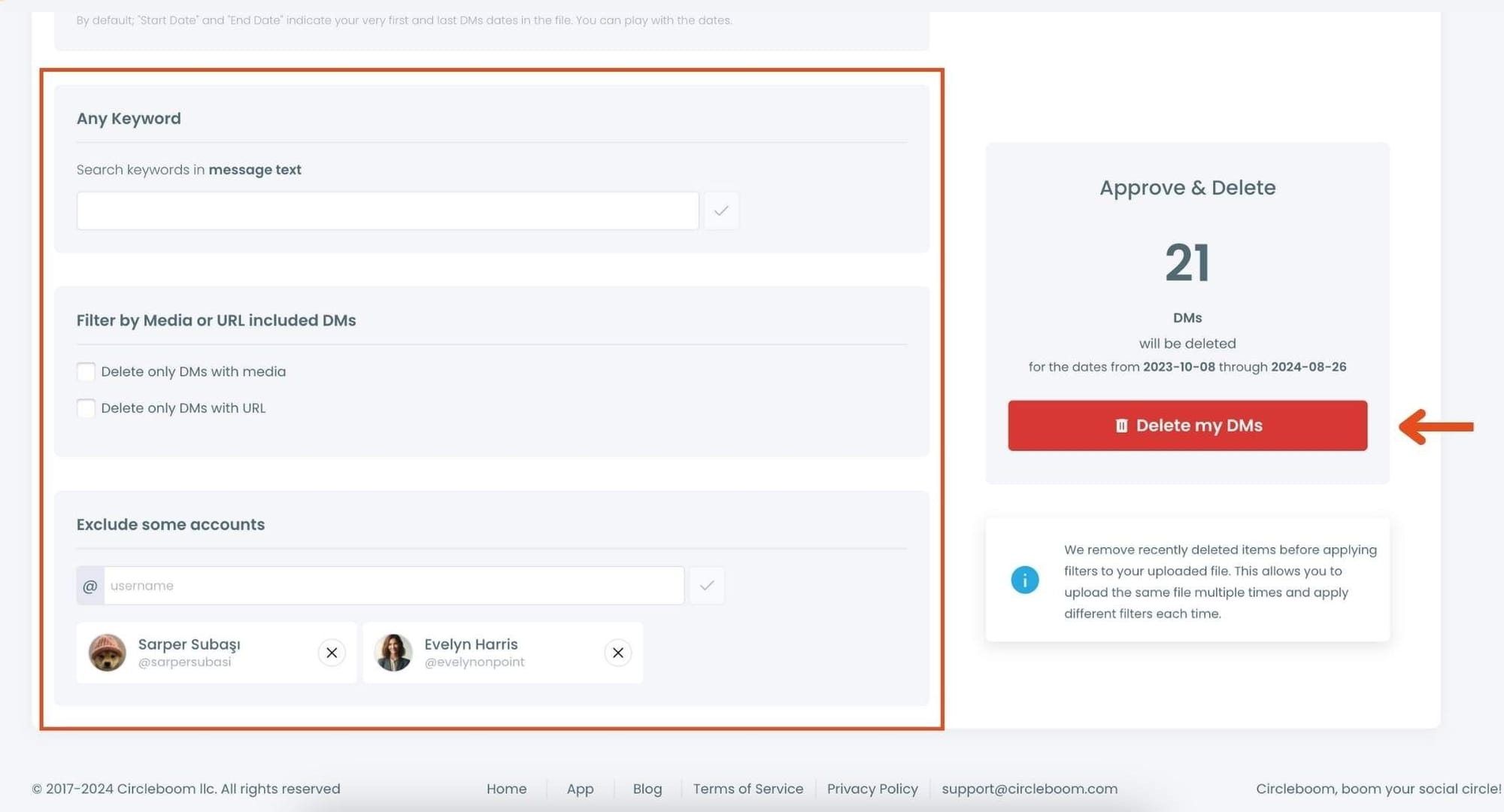Remove Evelyn Harris from excluded accounts
The height and width of the screenshot is (812, 1504).
coord(617,653)
